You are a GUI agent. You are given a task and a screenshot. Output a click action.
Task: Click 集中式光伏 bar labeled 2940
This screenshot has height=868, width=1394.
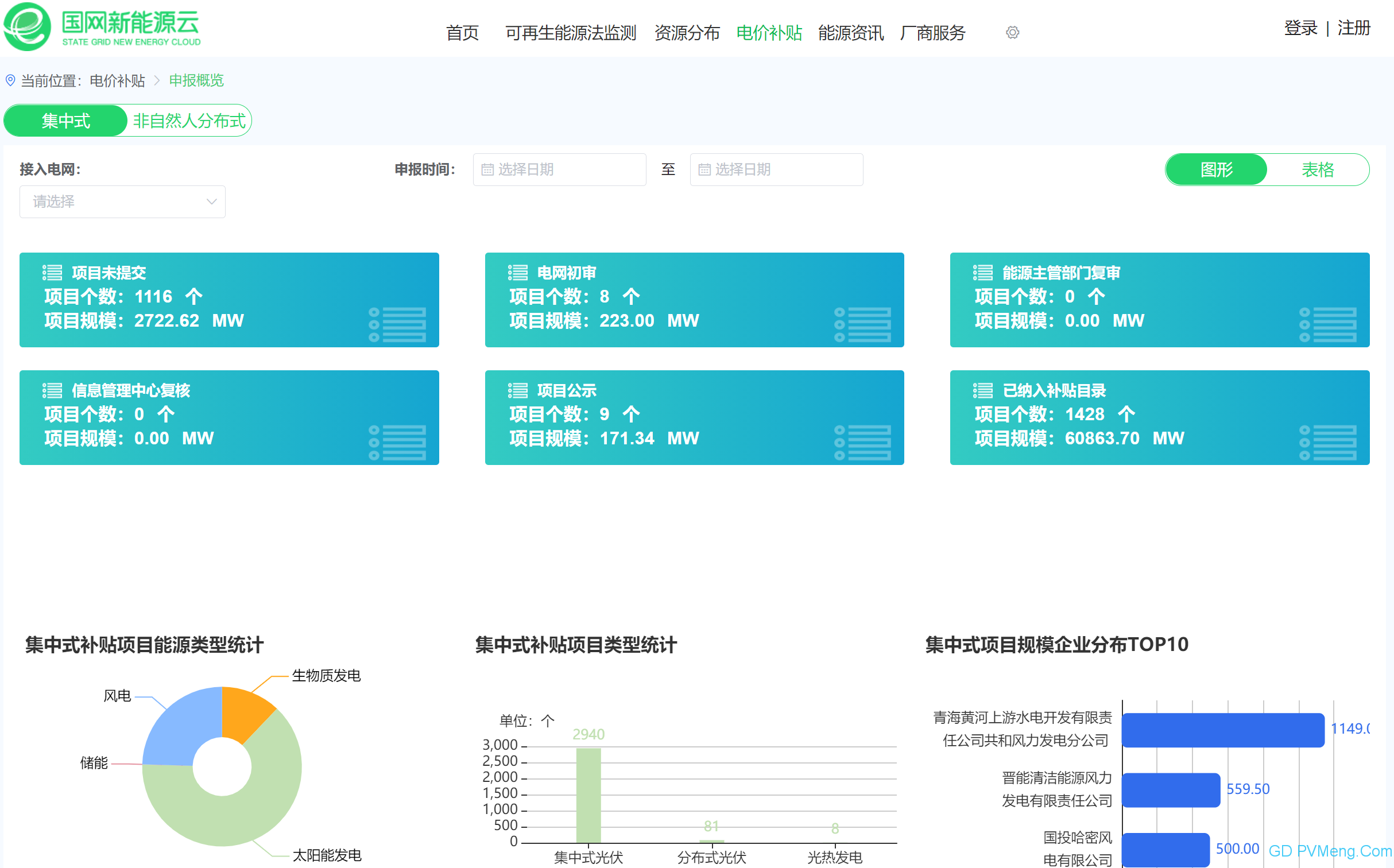[x=588, y=796]
